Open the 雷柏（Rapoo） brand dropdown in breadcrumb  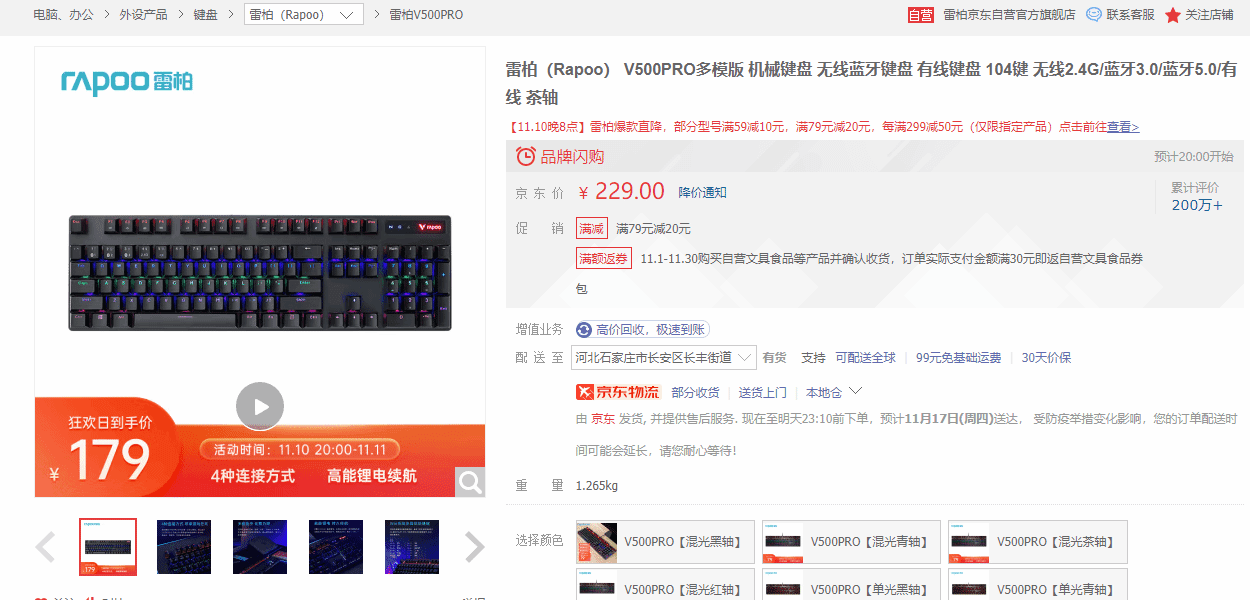[x=303, y=15]
